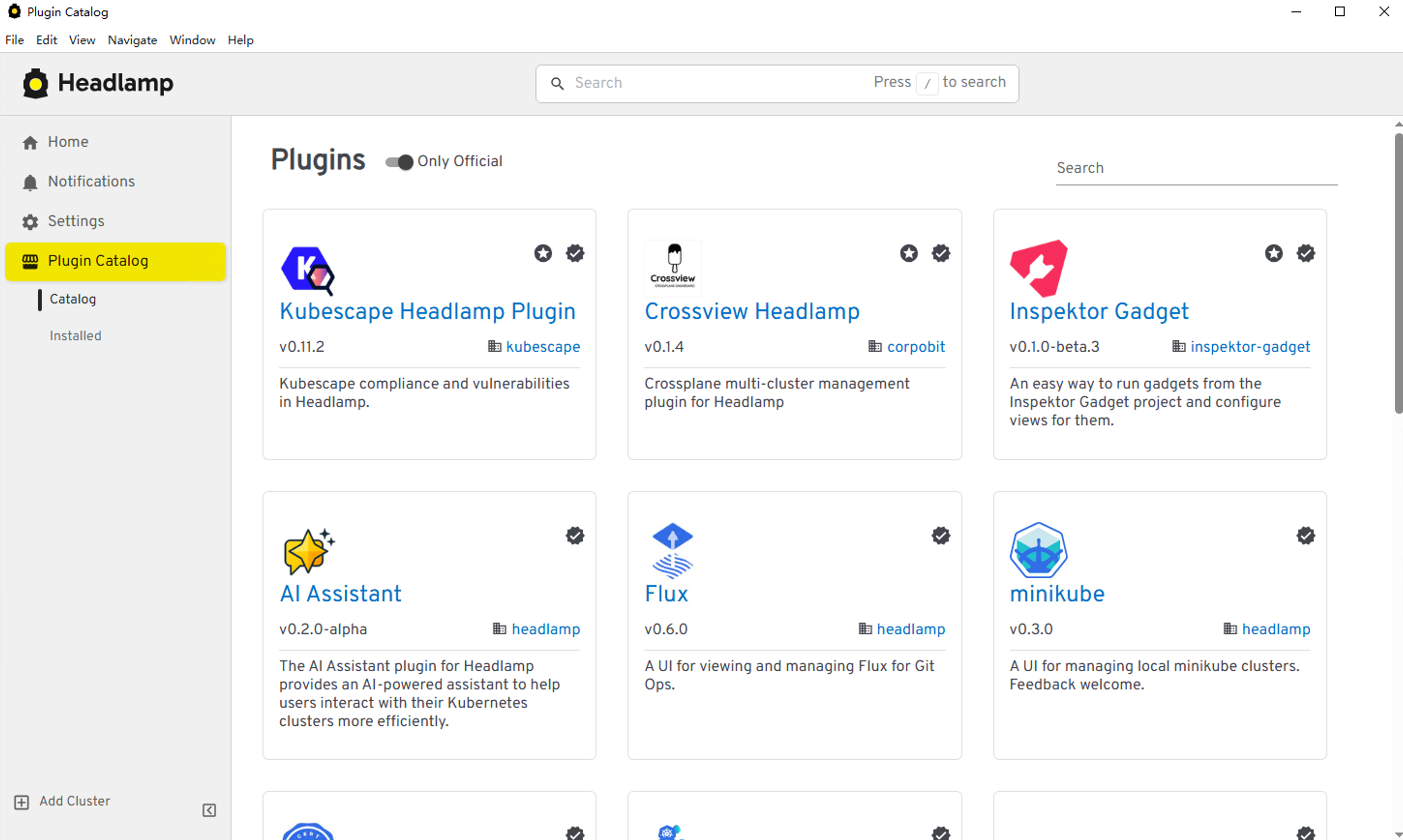Click the Headlamp logo in header
This screenshot has height=840, width=1403.
tap(97, 83)
